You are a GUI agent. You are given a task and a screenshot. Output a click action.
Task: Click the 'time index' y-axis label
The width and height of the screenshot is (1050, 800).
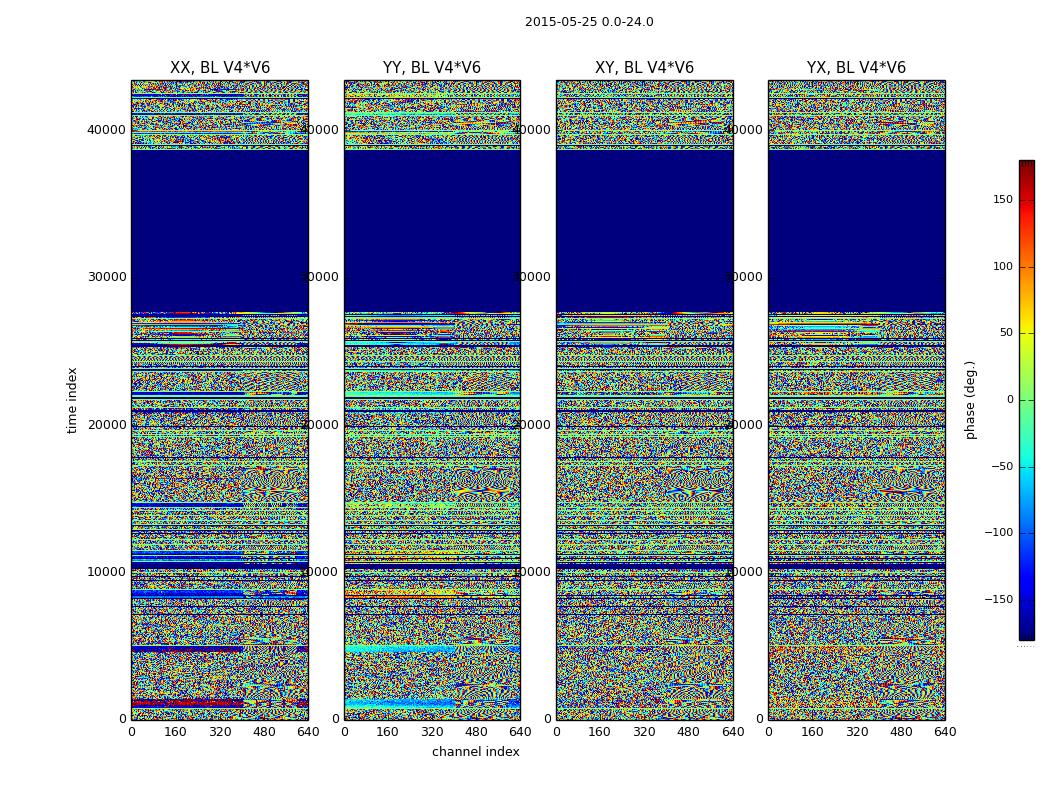coord(72,400)
